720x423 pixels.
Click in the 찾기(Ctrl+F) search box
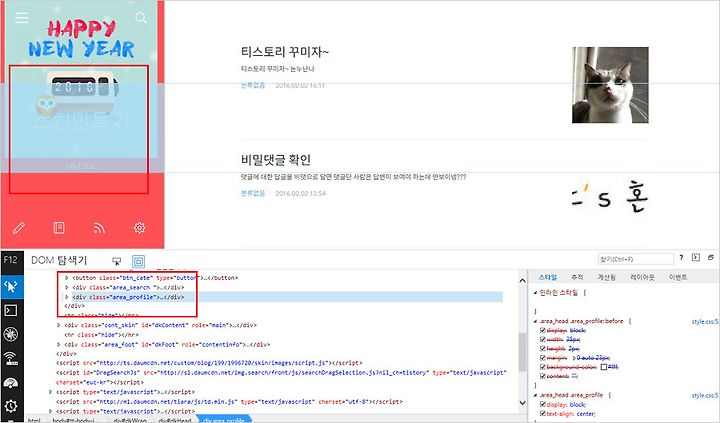(636, 259)
